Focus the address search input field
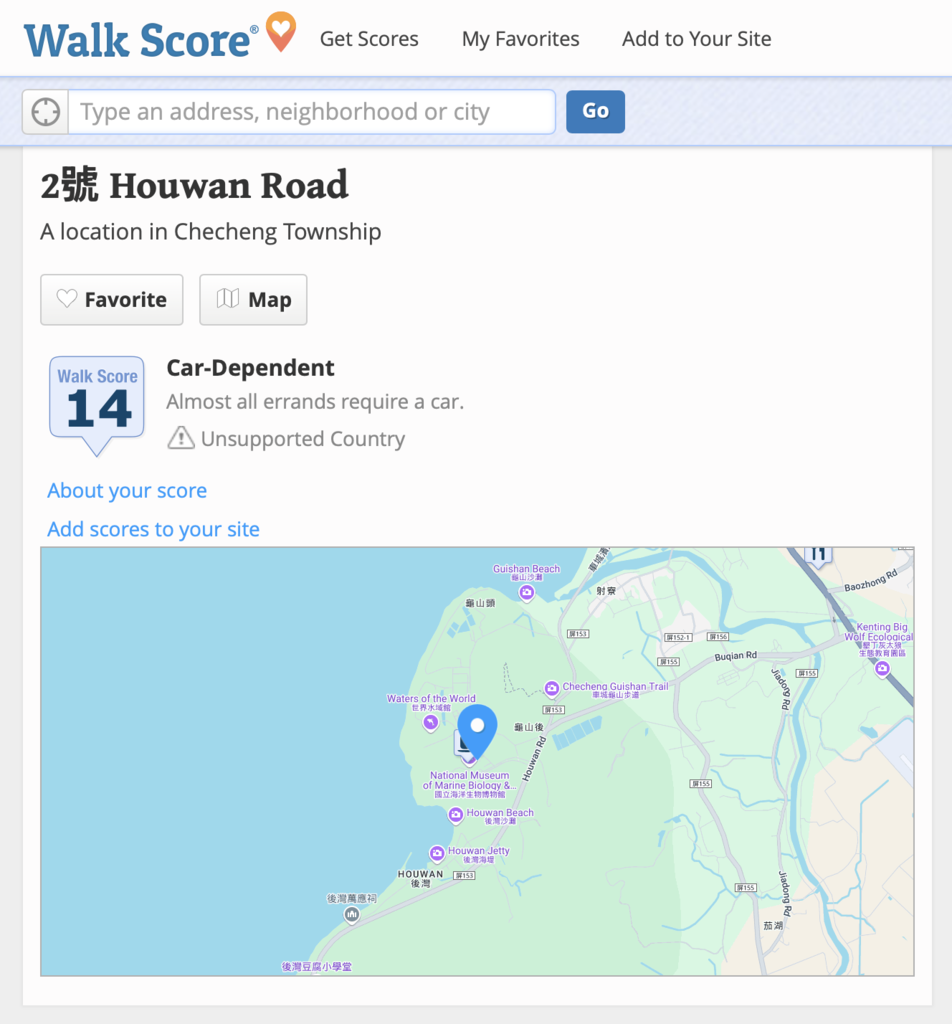Image resolution: width=952 pixels, height=1024 pixels. (x=311, y=112)
